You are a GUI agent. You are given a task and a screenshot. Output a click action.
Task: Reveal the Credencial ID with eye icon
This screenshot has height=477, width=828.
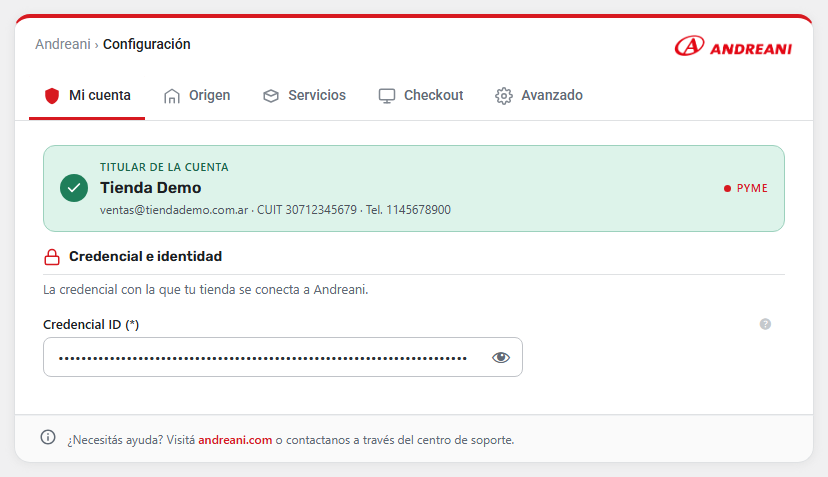tap(501, 358)
